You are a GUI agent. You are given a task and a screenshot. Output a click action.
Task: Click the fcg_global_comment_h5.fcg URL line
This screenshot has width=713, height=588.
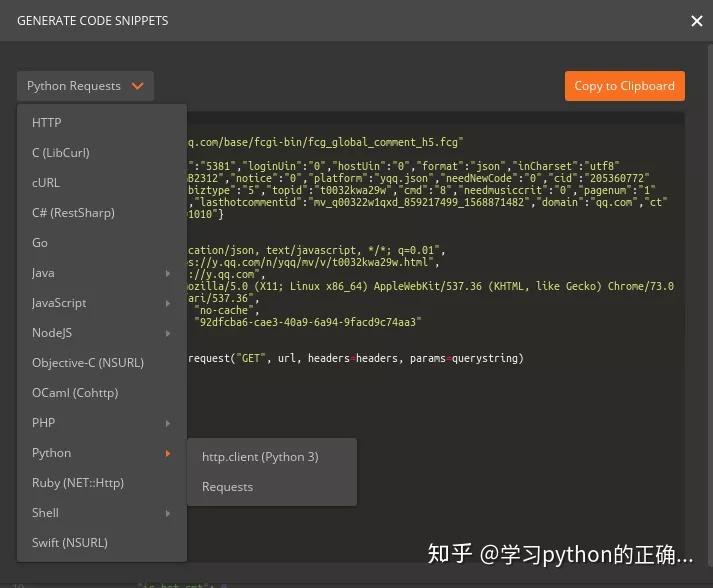tap(325, 142)
